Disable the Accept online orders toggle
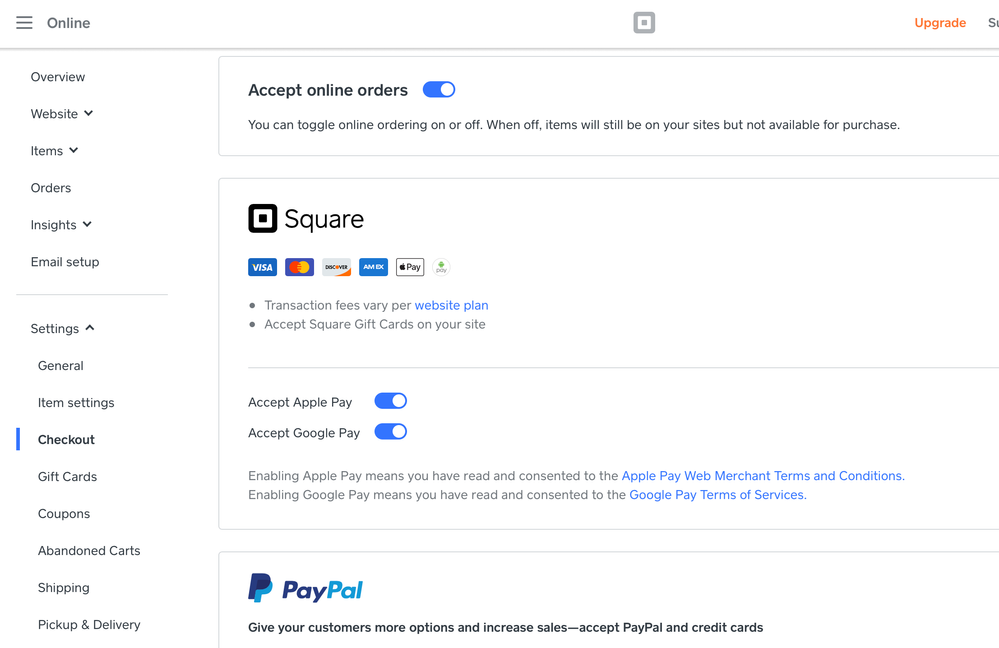 pos(439,90)
